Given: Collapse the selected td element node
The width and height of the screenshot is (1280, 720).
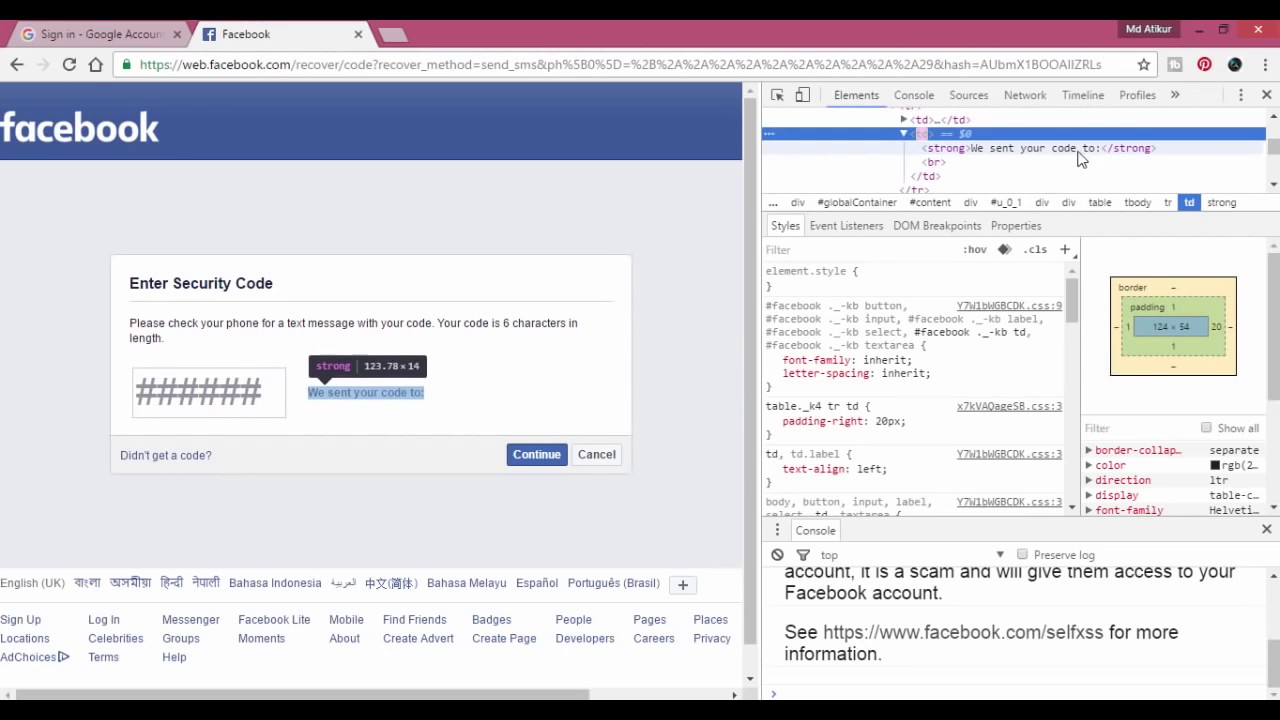Looking at the screenshot, I should point(904,133).
